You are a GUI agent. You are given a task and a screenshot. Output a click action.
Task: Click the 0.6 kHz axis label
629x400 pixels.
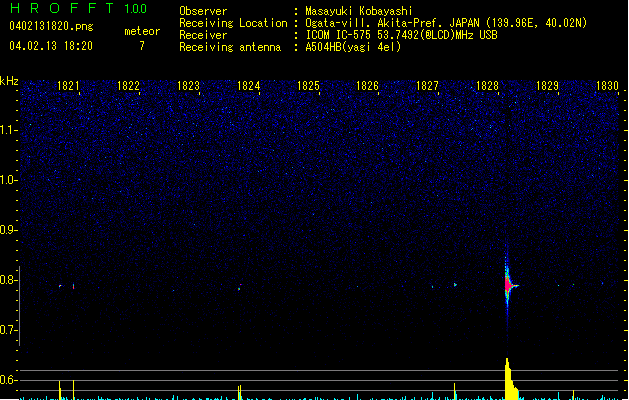click(x=8, y=380)
